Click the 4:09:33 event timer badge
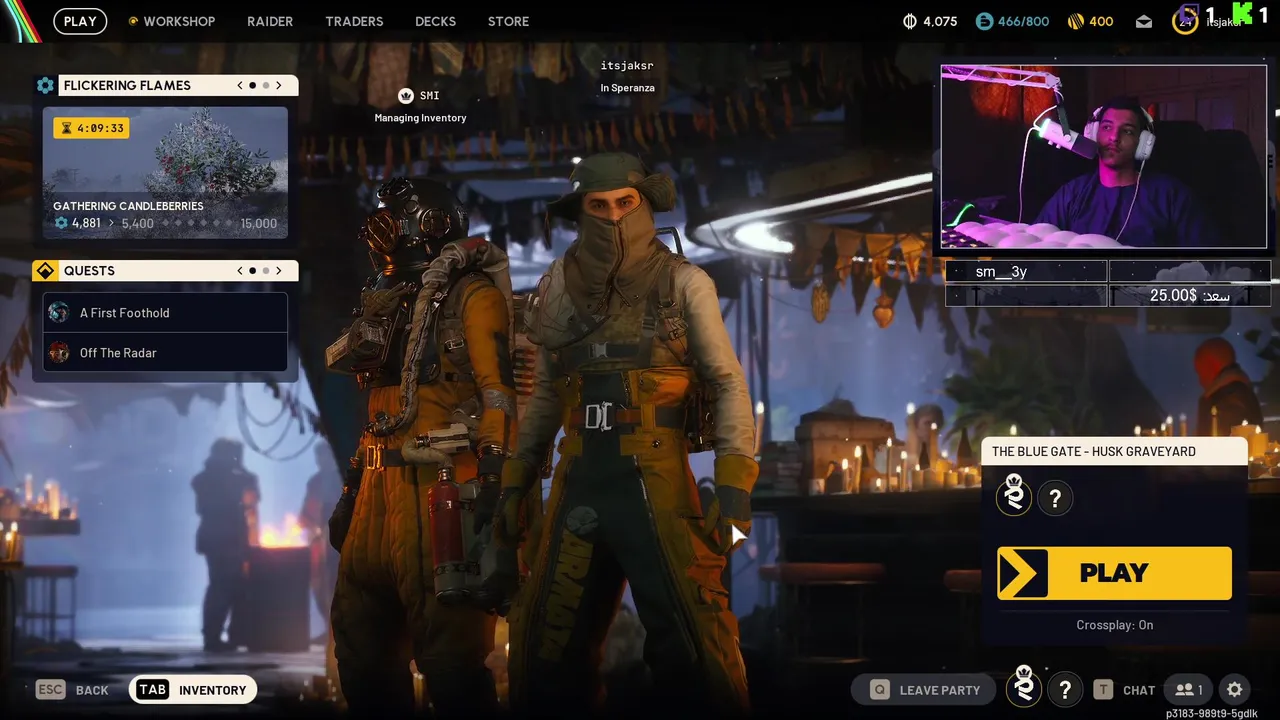The image size is (1280, 720). (x=91, y=128)
